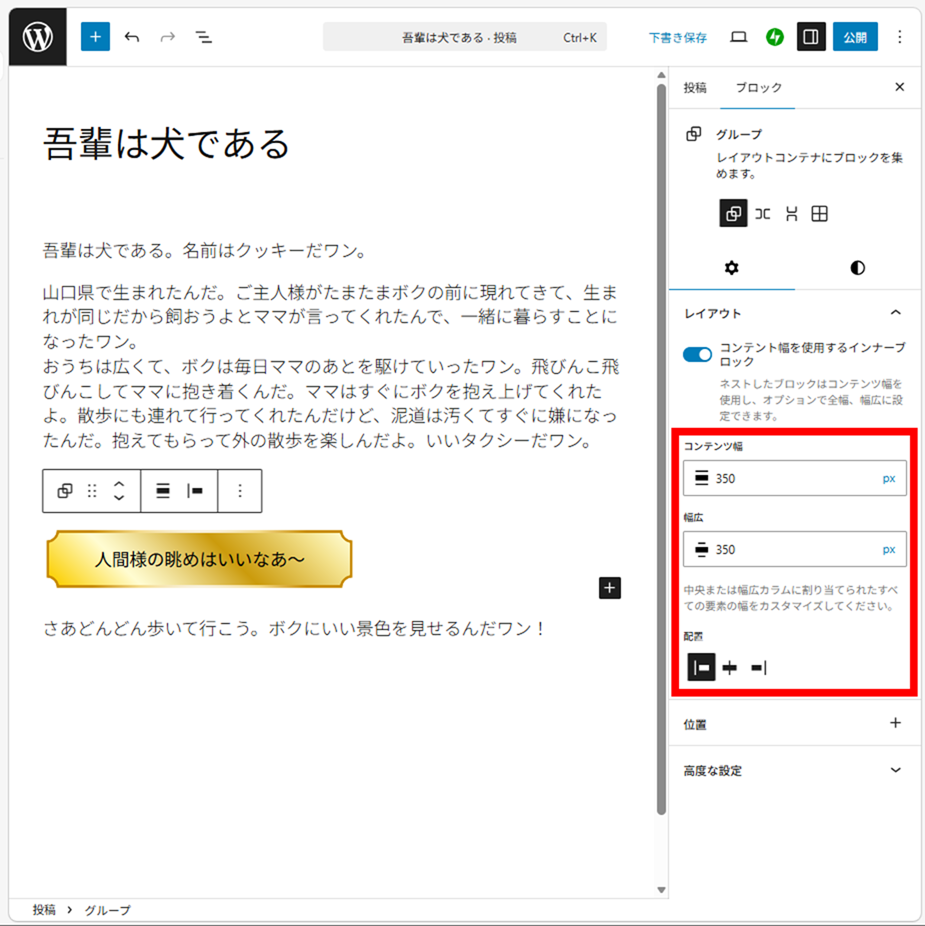925x926 pixels.
Task: Click the undo arrow icon
Action: point(132,37)
